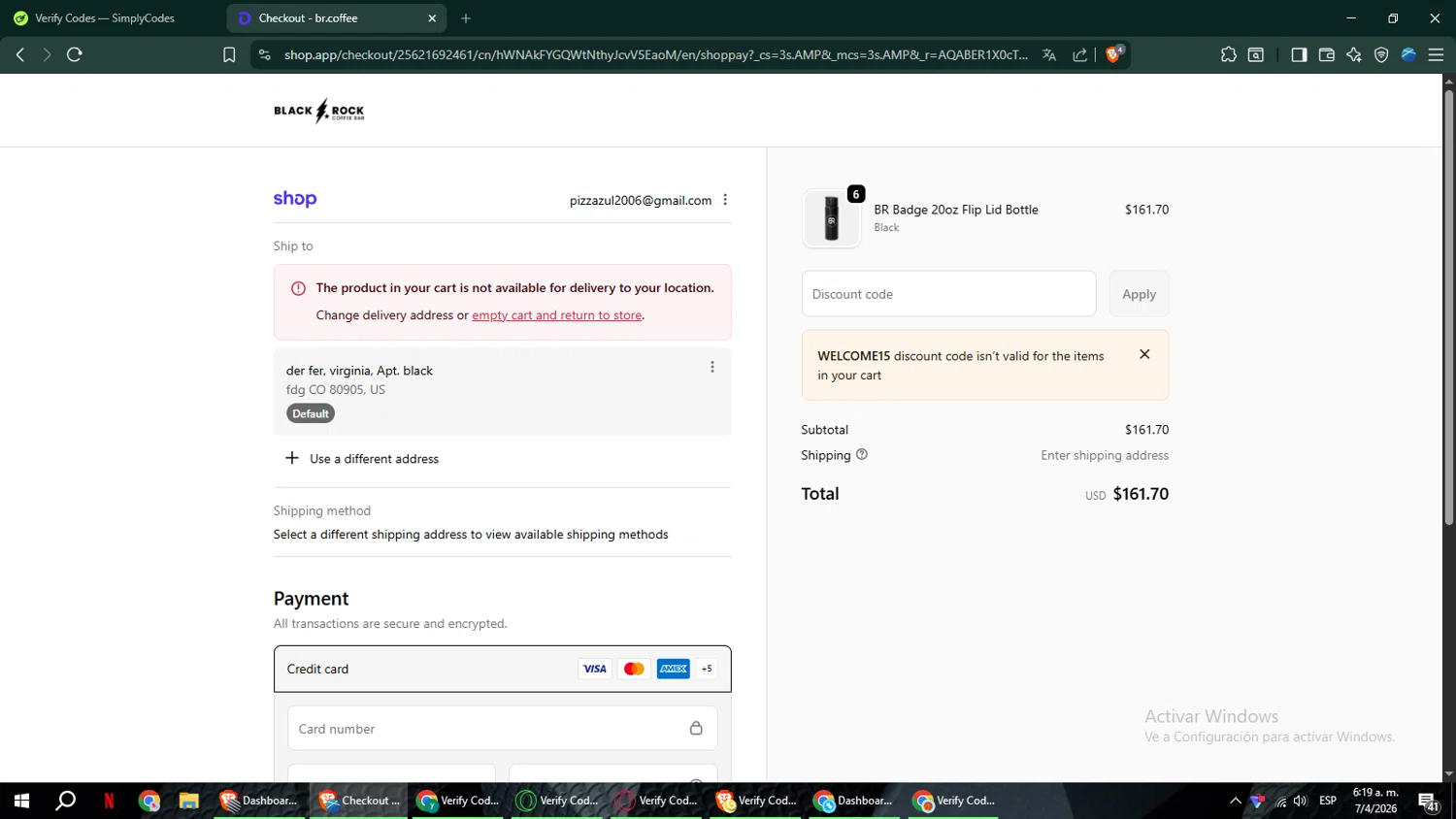Screen dimensions: 1456x819
Task: Show hidden system tray icons
Action: [1236, 801]
